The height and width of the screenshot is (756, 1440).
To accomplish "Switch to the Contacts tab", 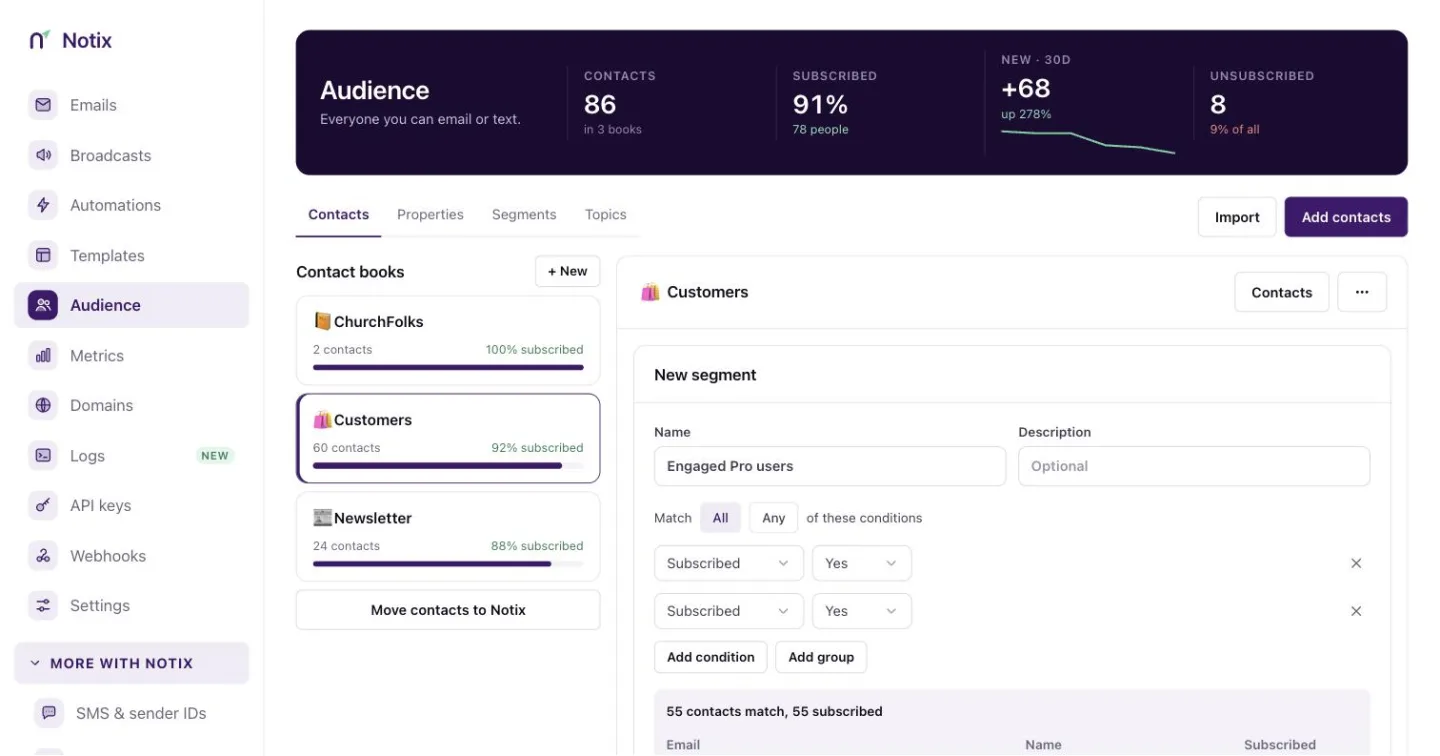I will (x=338, y=215).
